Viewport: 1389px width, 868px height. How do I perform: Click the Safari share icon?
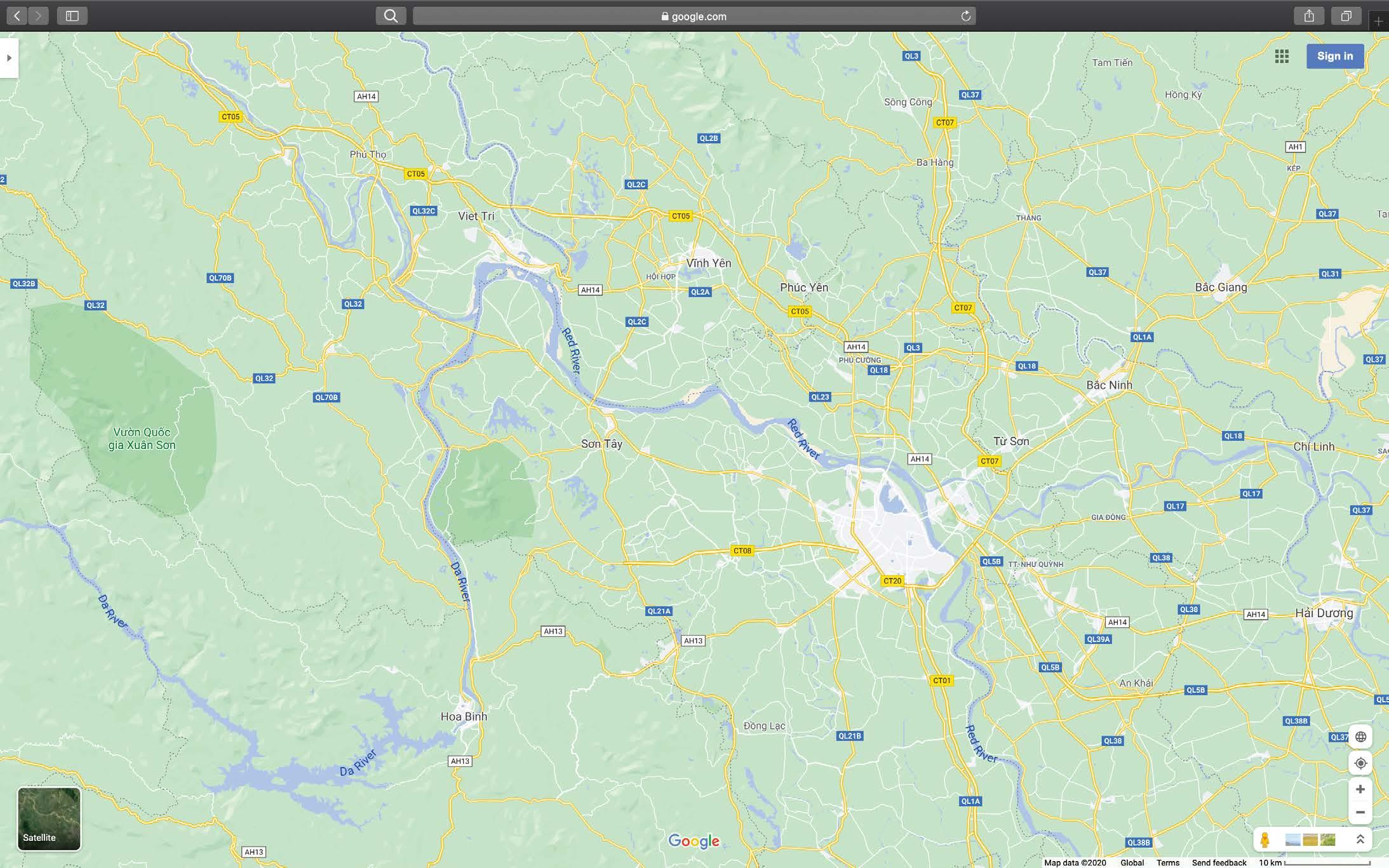(1309, 16)
